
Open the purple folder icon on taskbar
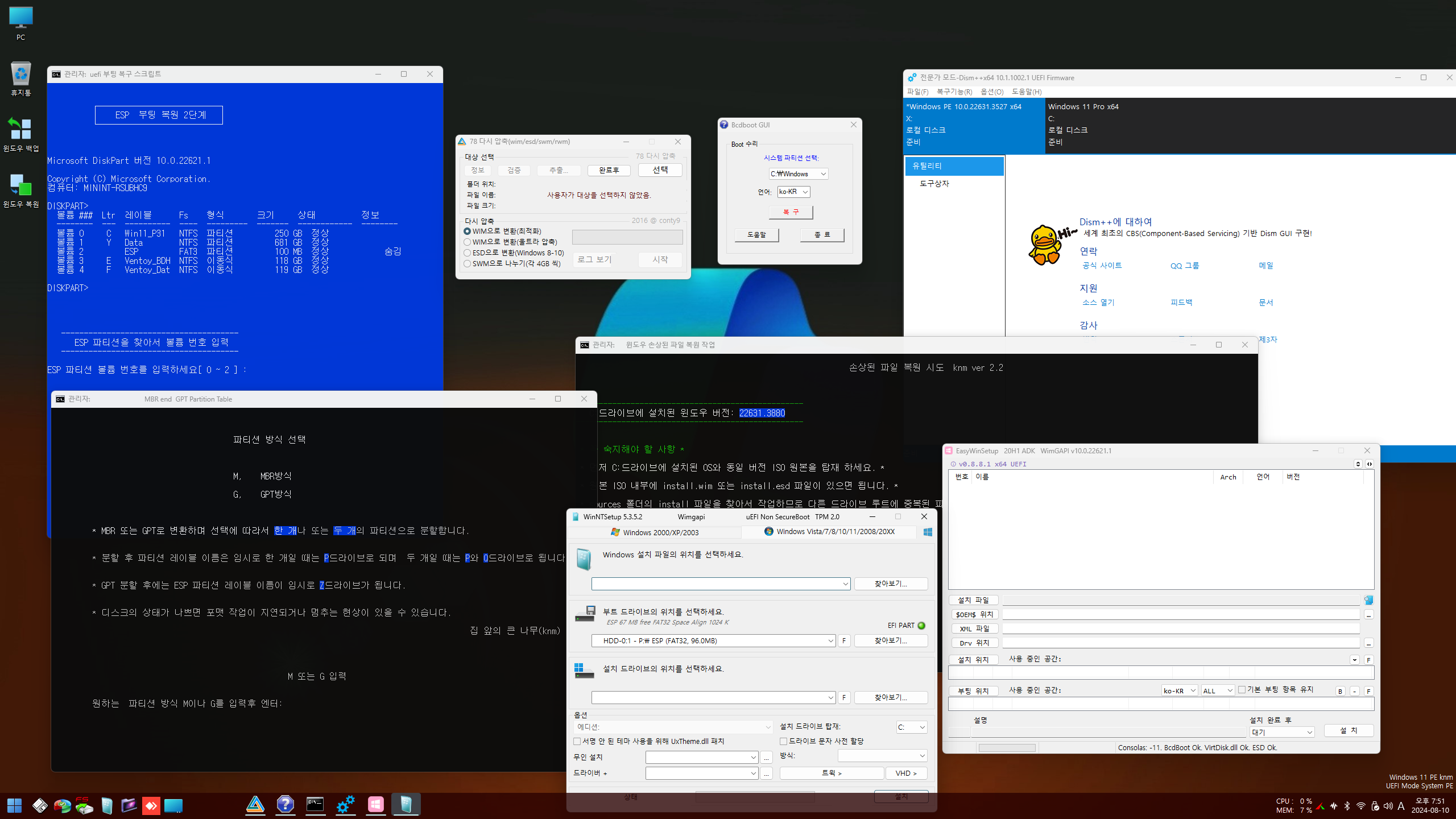(129, 805)
